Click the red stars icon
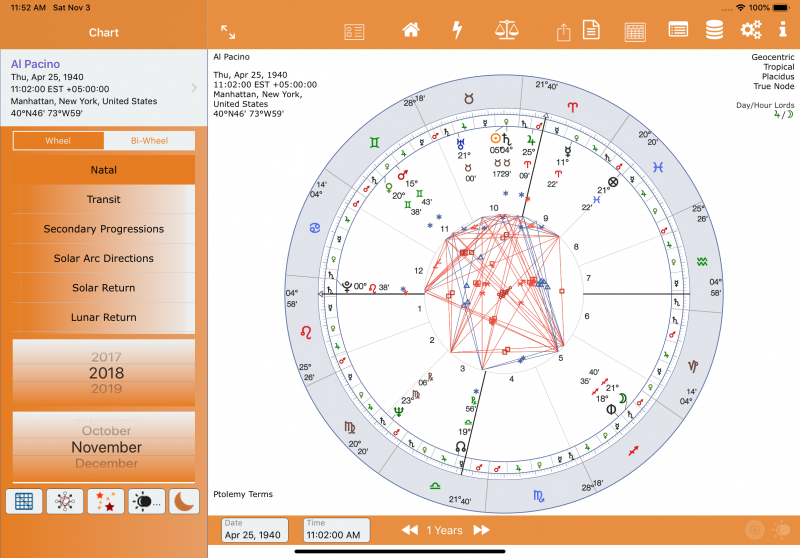Screen dimensions: 800x558 105,501
